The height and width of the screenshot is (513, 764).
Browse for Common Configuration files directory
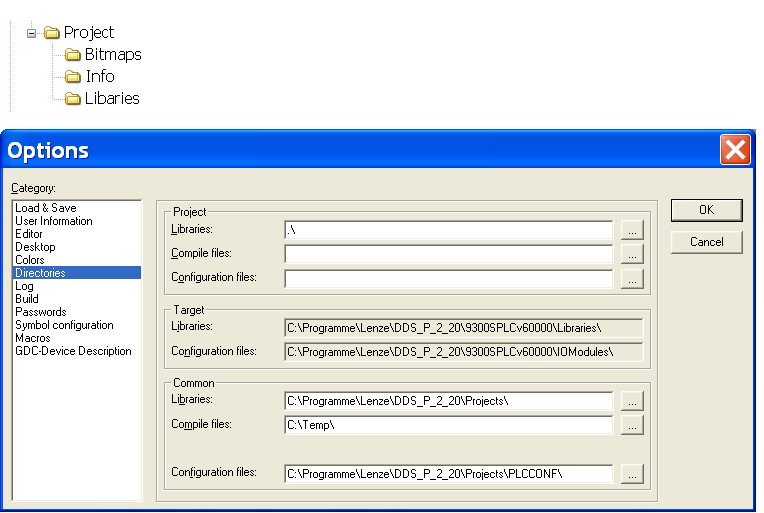pos(631,474)
